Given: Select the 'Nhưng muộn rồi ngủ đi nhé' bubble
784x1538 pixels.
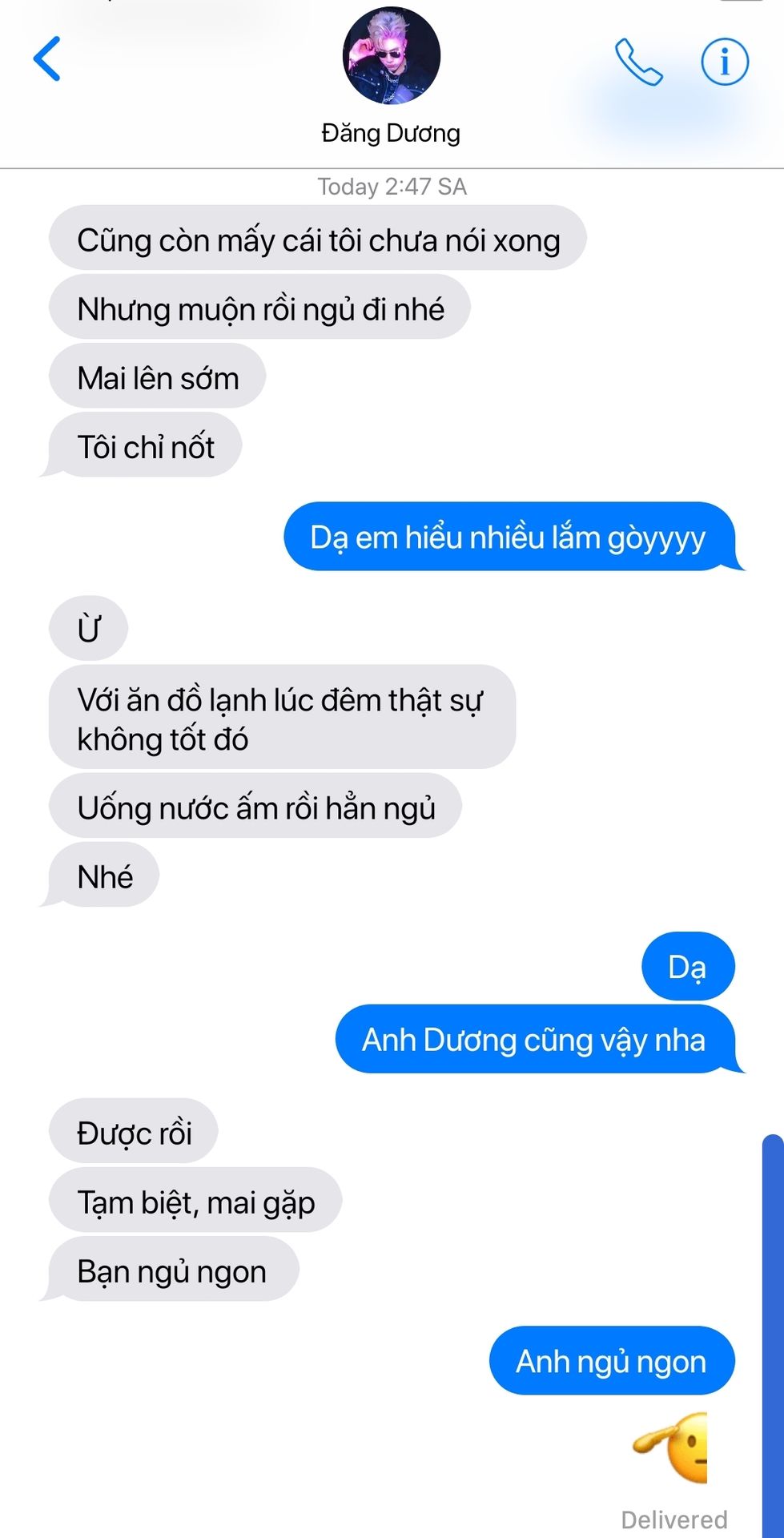Looking at the screenshot, I should coord(259,308).
